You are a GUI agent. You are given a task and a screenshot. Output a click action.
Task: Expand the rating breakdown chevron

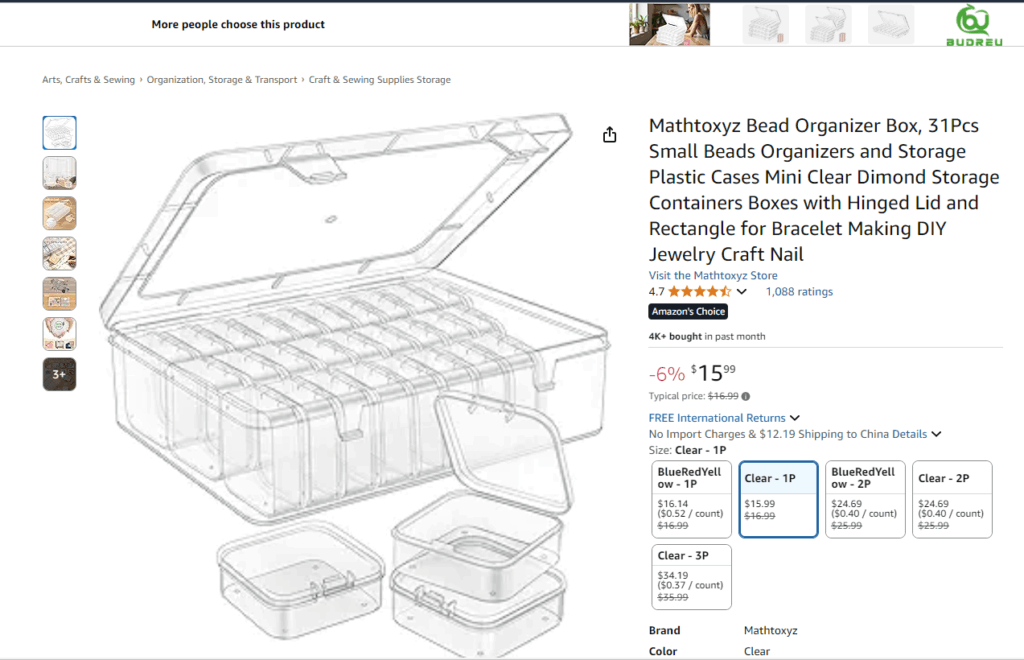click(x=742, y=292)
